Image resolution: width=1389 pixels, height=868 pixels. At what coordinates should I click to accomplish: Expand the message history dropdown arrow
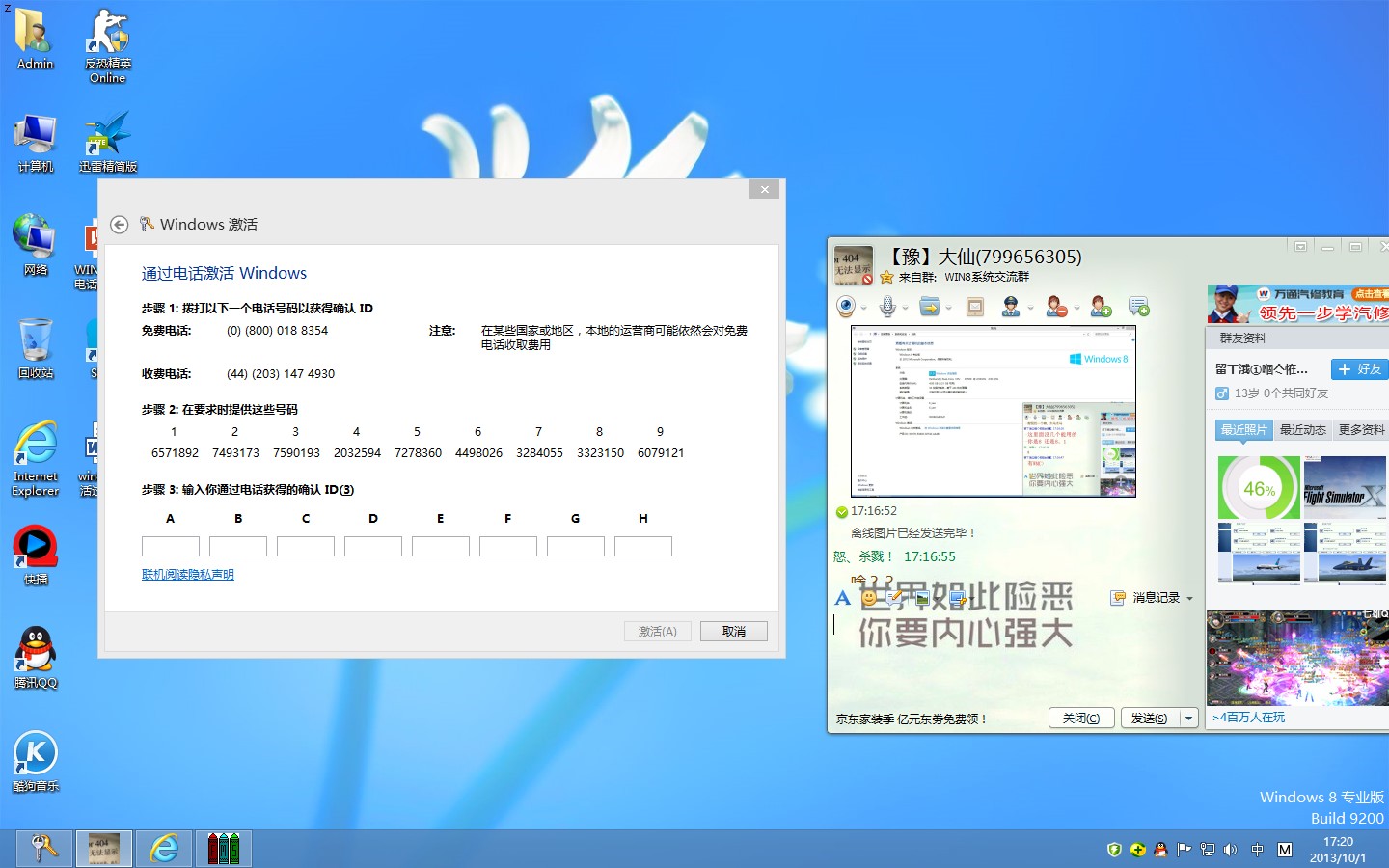tap(1189, 599)
